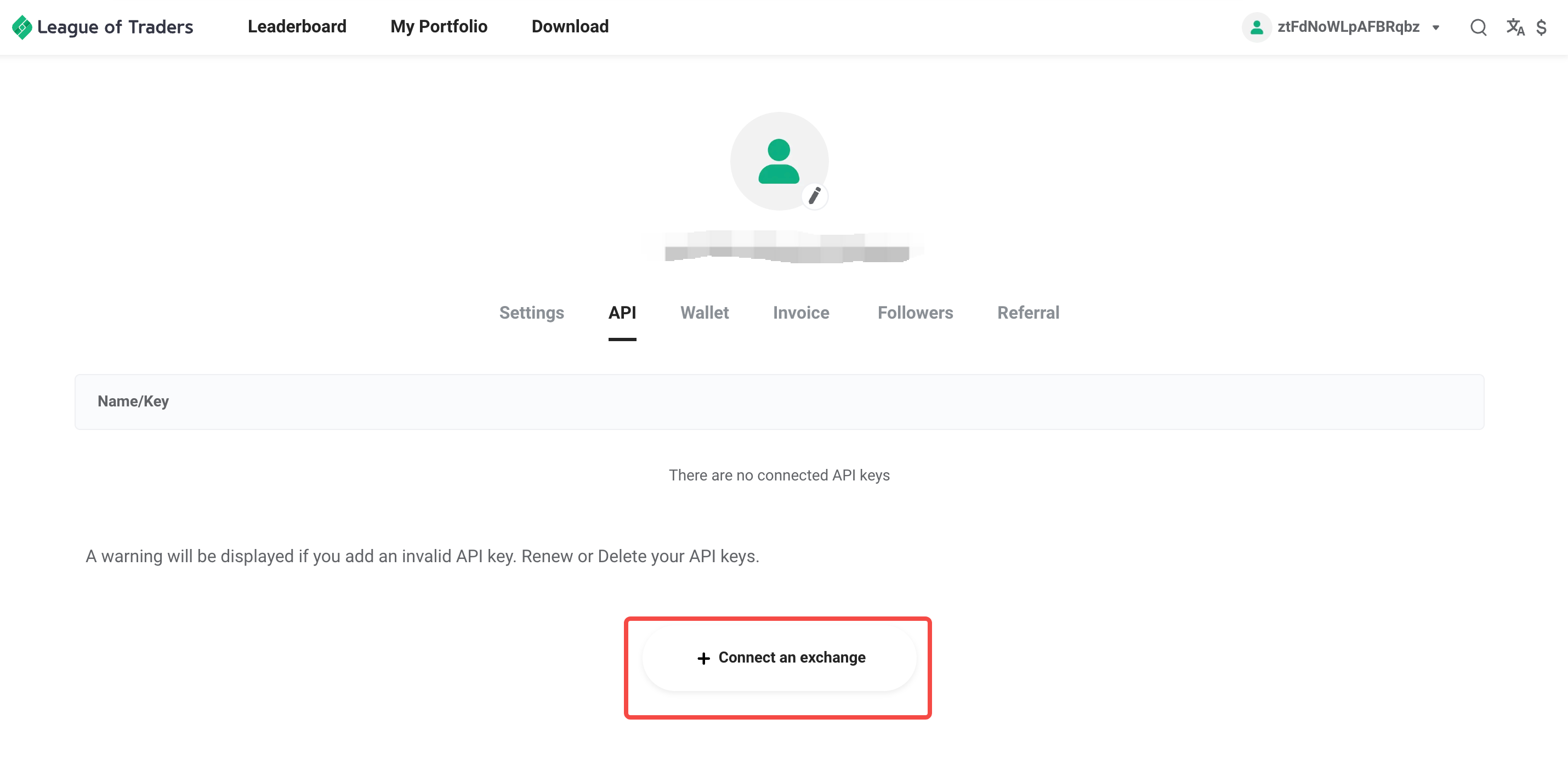Click the League of Traders logo icon

[x=22, y=27]
